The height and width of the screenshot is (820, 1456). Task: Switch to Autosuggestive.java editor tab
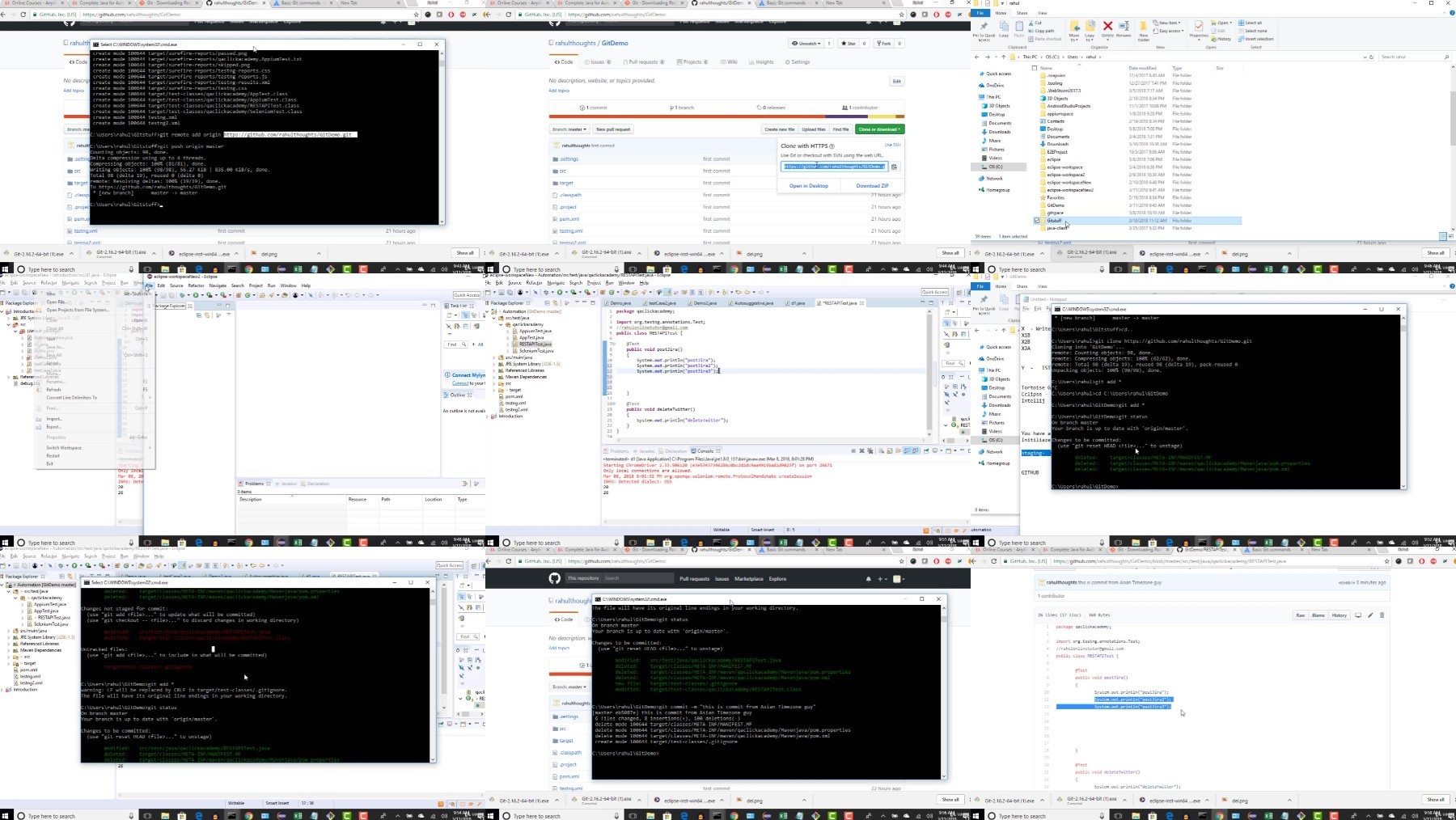753,303
